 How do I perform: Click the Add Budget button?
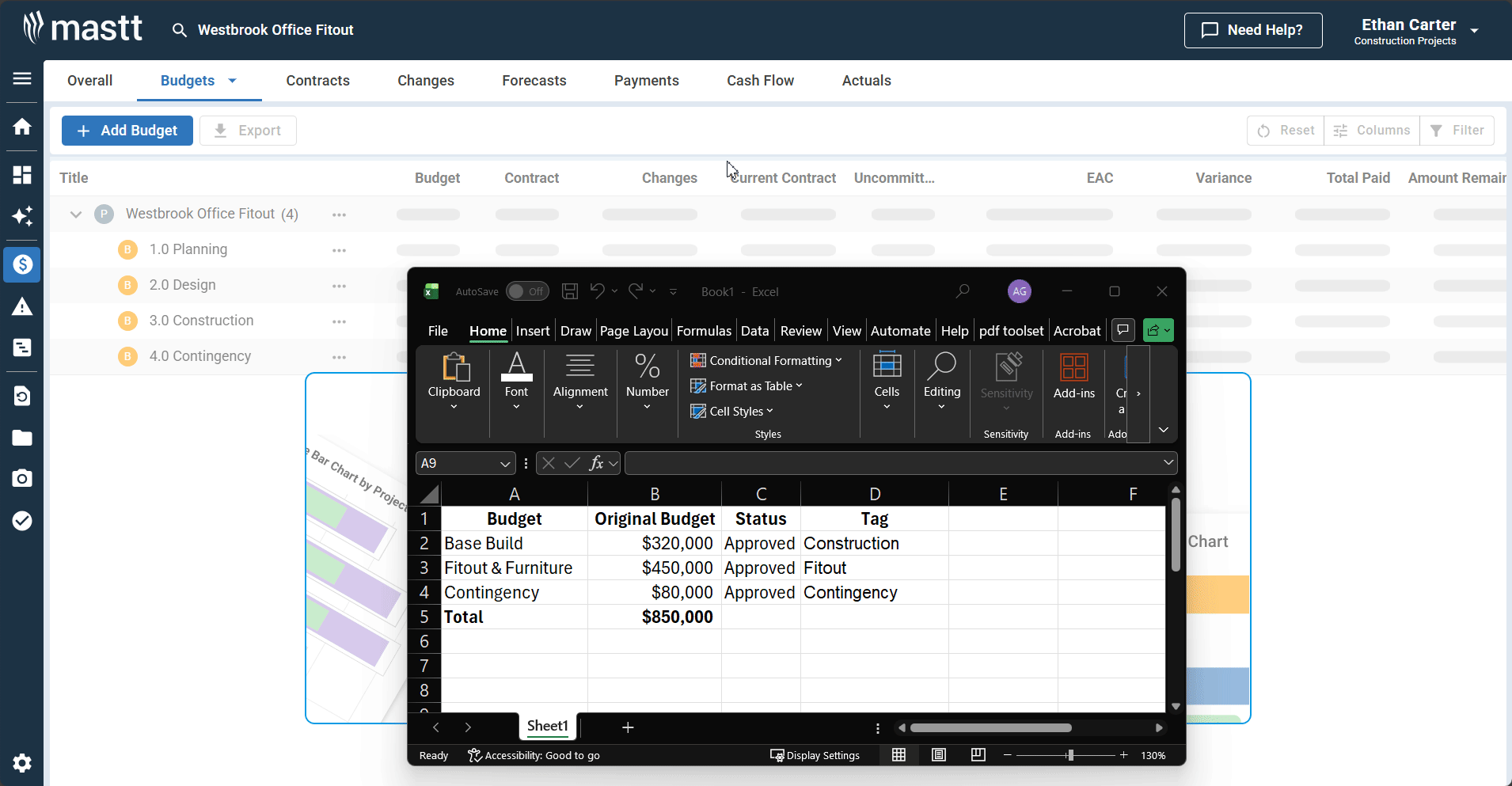(127, 131)
